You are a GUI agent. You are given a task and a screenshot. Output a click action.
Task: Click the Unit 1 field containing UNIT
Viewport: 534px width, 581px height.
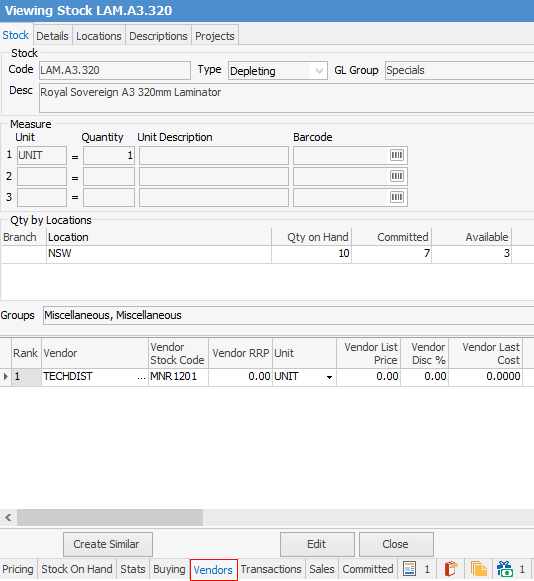[x=42, y=155]
